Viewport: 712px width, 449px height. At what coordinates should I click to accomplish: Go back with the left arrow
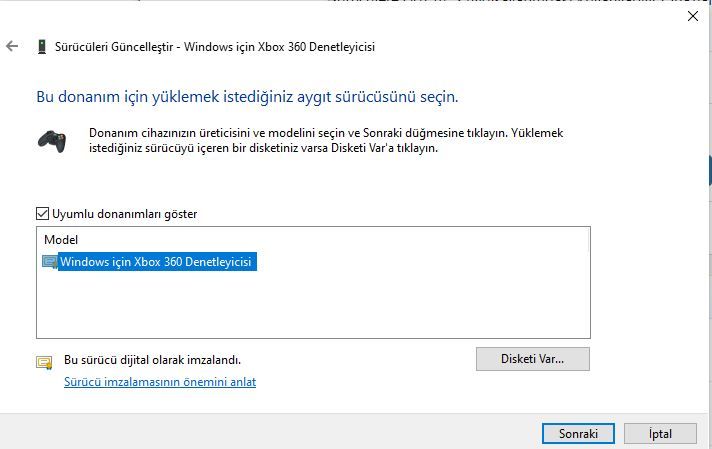[12, 46]
